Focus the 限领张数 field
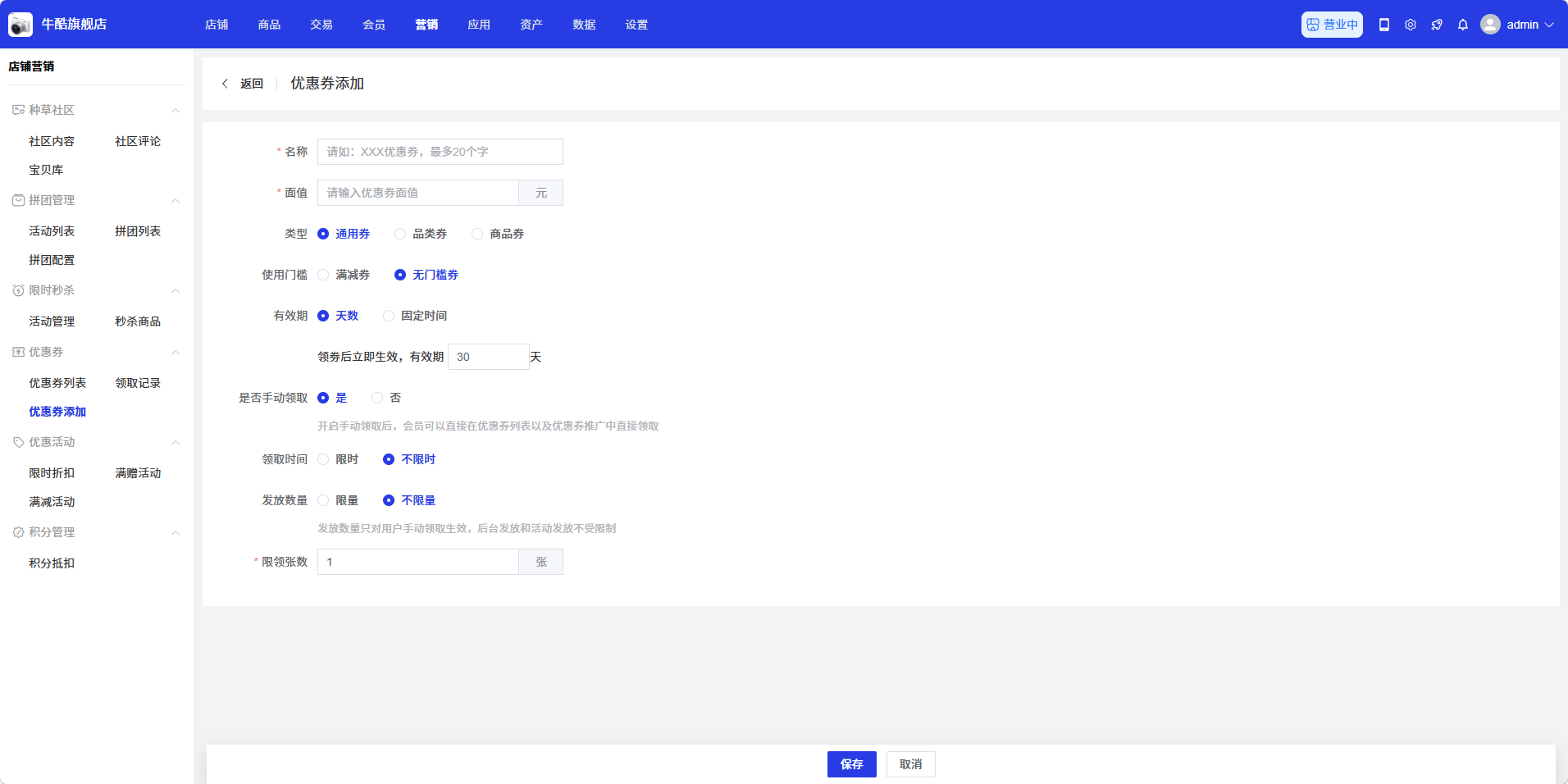1568x784 pixels. [418, 562]
